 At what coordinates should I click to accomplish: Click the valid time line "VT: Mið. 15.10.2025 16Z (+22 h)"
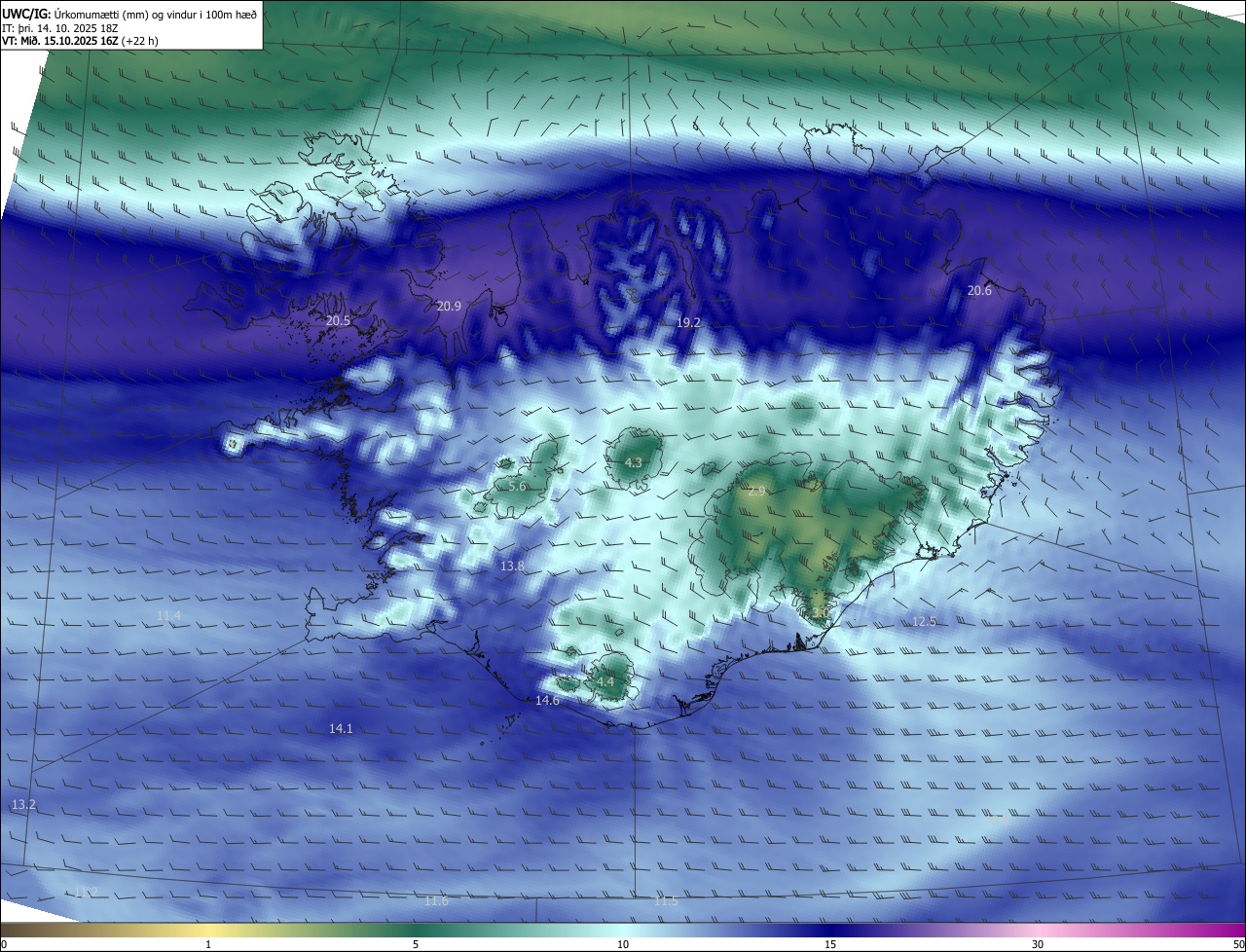click(x=80, y=41)
